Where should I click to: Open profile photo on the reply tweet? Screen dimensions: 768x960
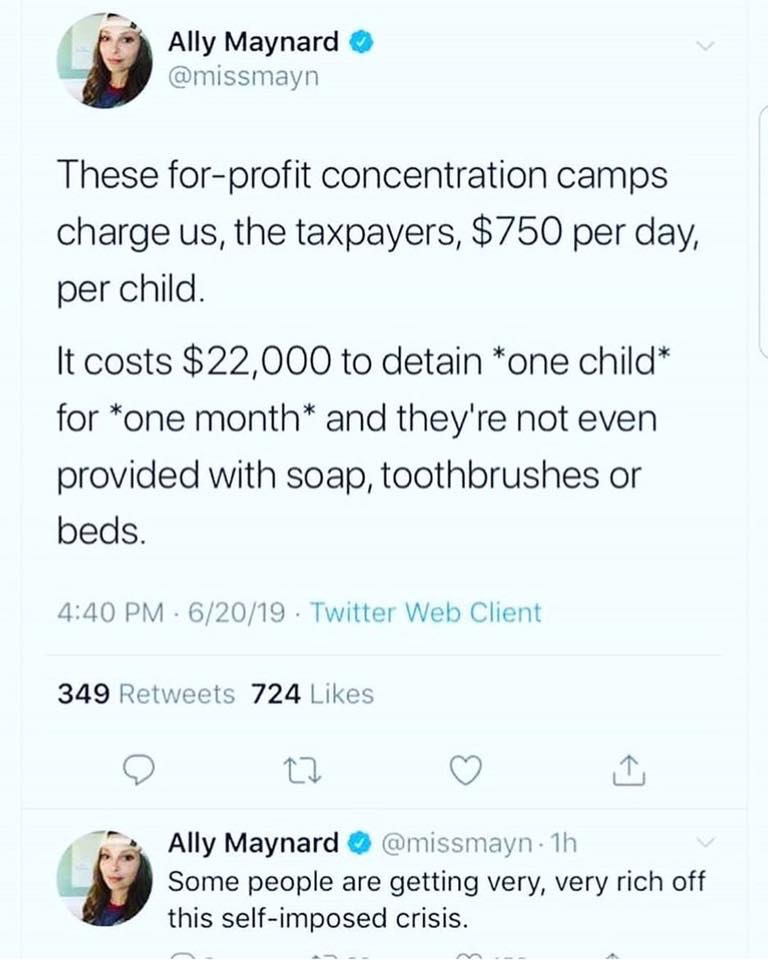click(x=105, y=877)
